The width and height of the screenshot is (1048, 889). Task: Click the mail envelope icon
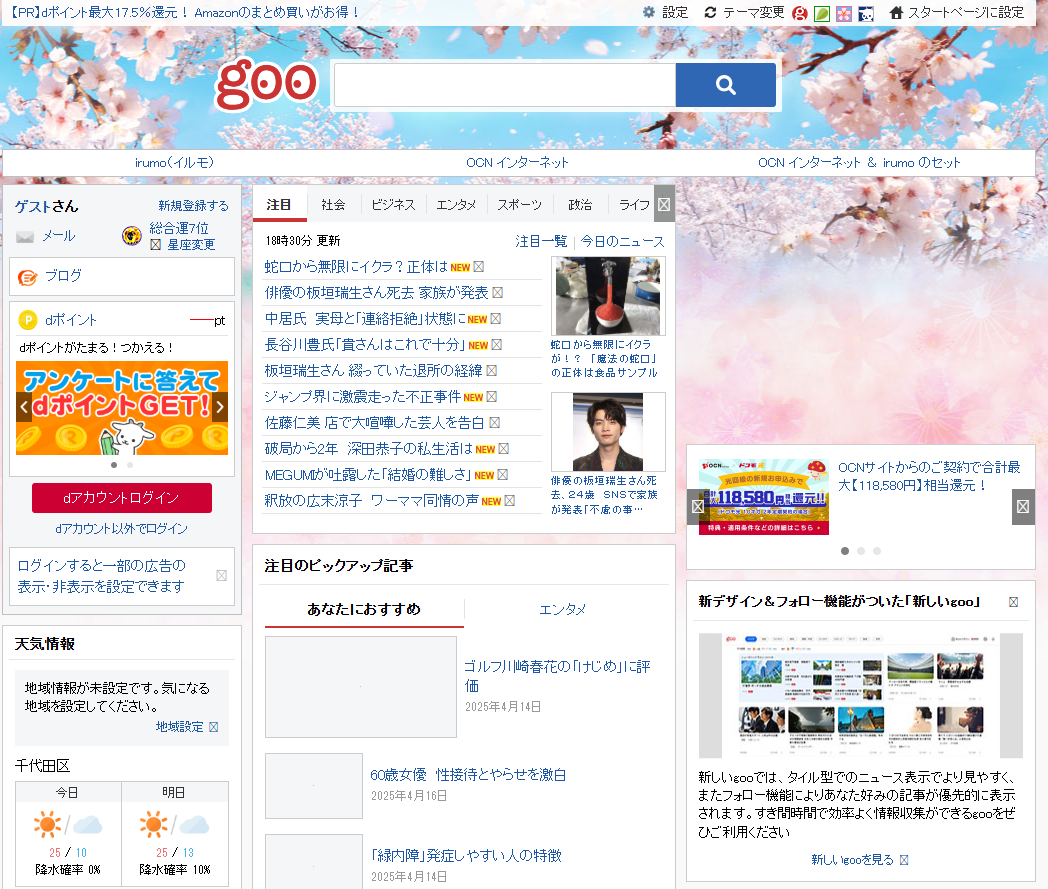(x=25, y=237)
